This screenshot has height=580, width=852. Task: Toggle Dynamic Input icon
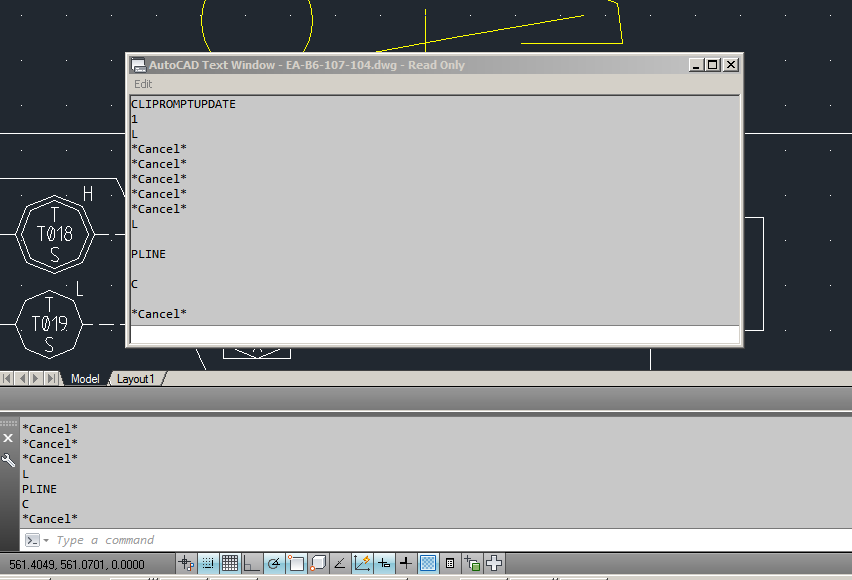[384, 564]
